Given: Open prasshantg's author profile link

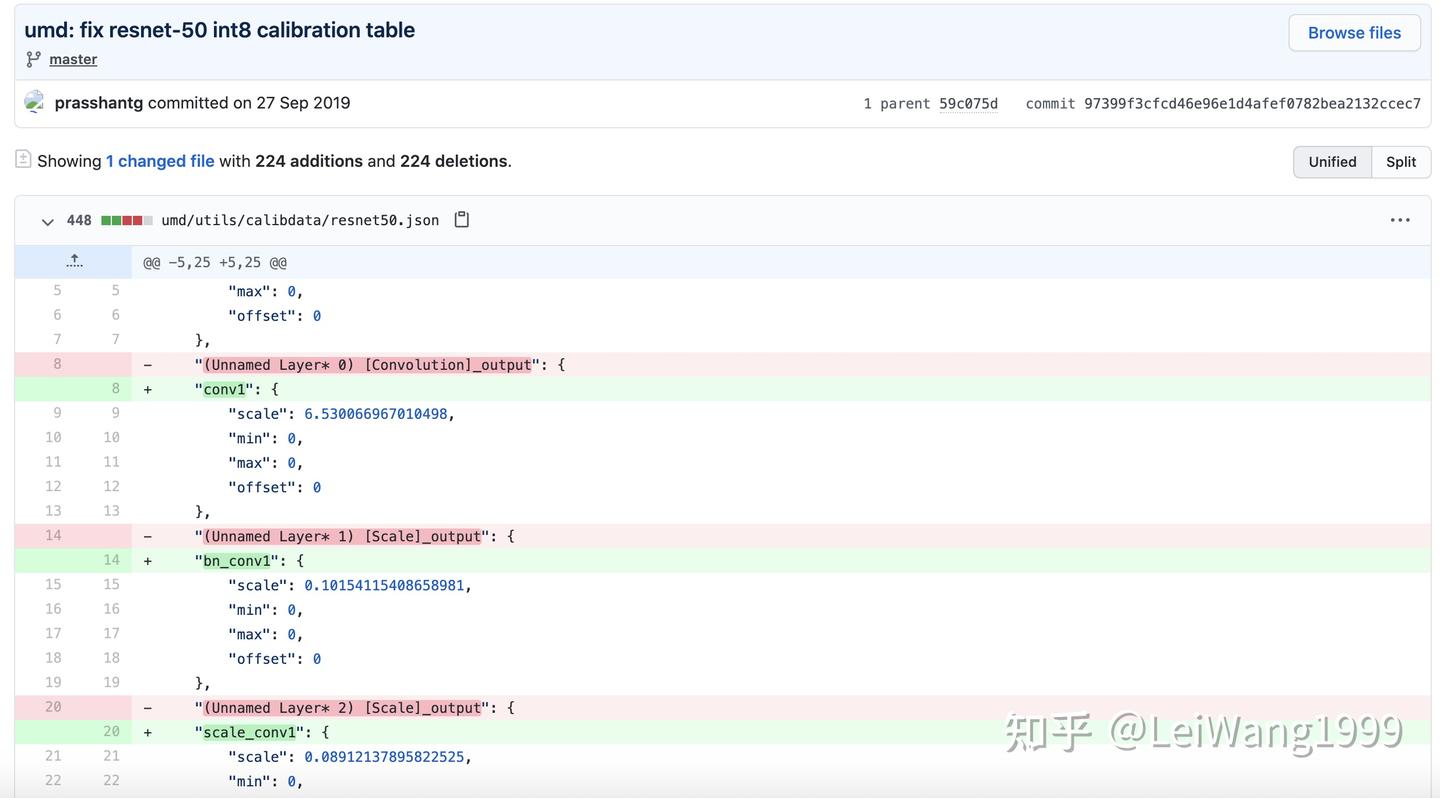Looking at the screenshot, I should pyautogui.click(x=99, y=103).
